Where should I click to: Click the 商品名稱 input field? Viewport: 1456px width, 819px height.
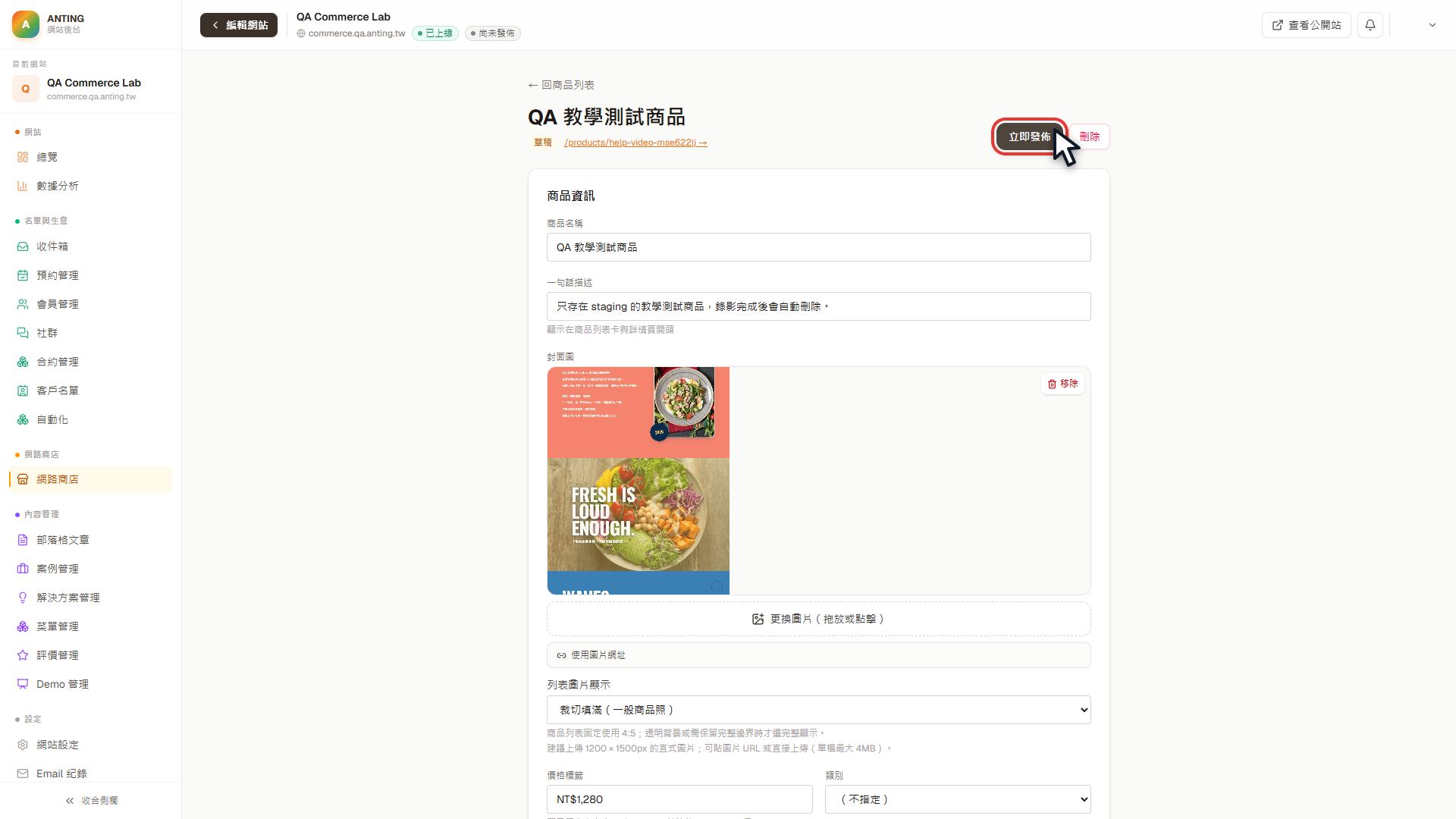819,247
